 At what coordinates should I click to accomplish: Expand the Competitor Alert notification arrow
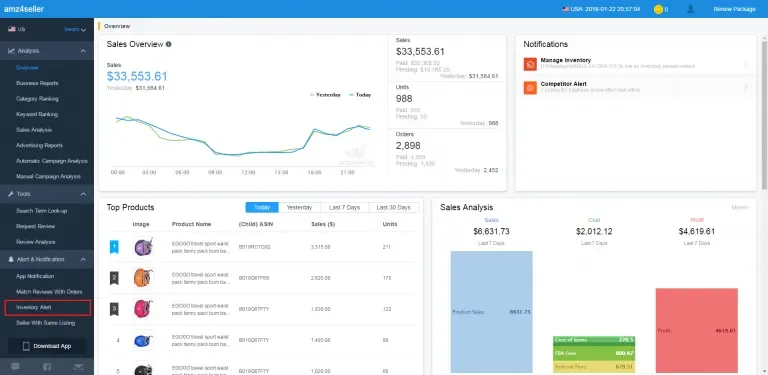tap(746, 88)
